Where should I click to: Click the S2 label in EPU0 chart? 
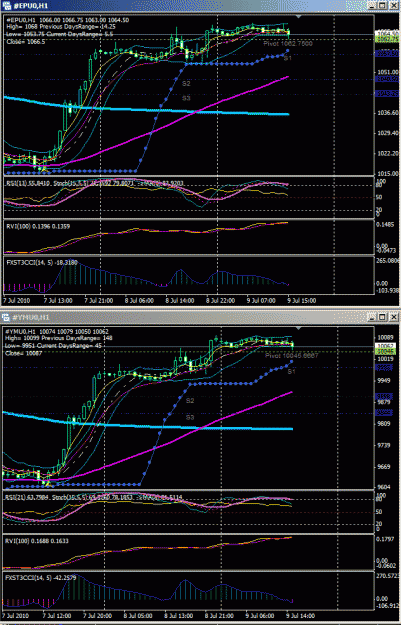pos(186,84)
